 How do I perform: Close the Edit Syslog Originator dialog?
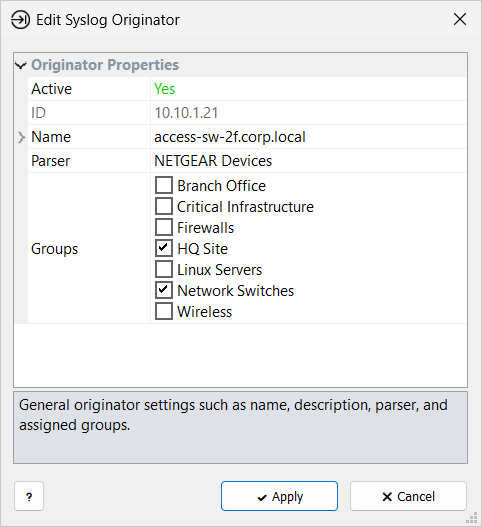(460, 19)
